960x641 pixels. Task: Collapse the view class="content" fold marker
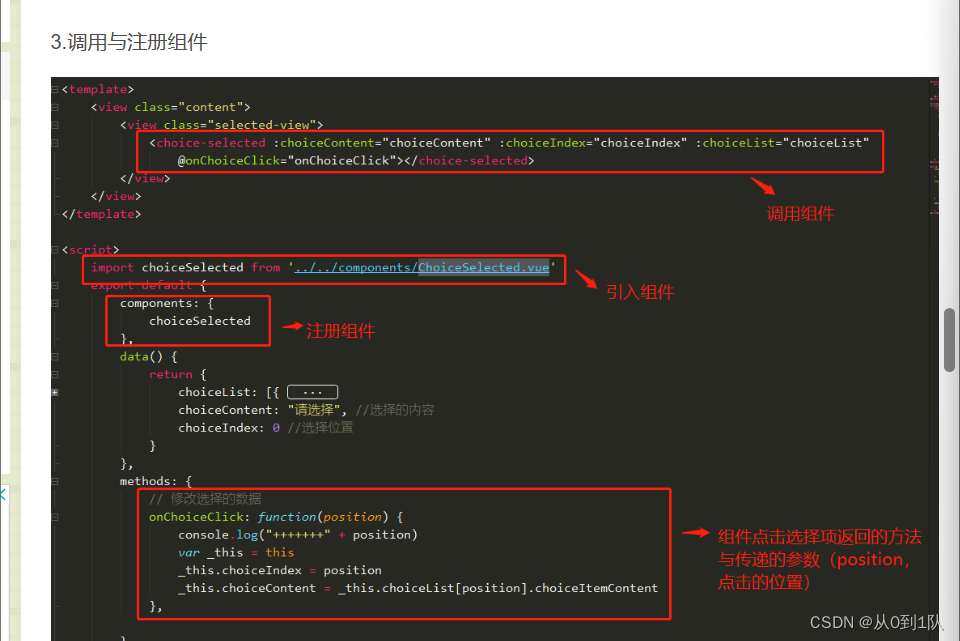click(55, 107)
